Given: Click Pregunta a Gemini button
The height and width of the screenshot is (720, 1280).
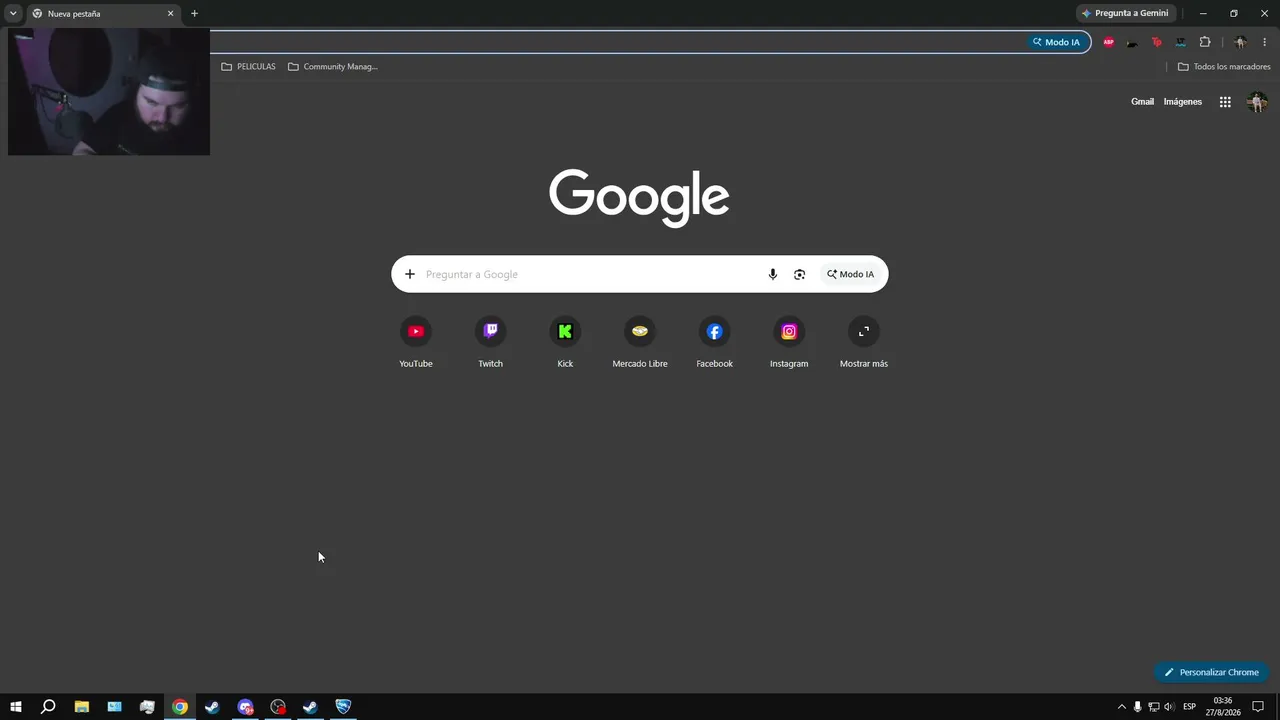Looking at the screenshot, I should [1125, 13].
